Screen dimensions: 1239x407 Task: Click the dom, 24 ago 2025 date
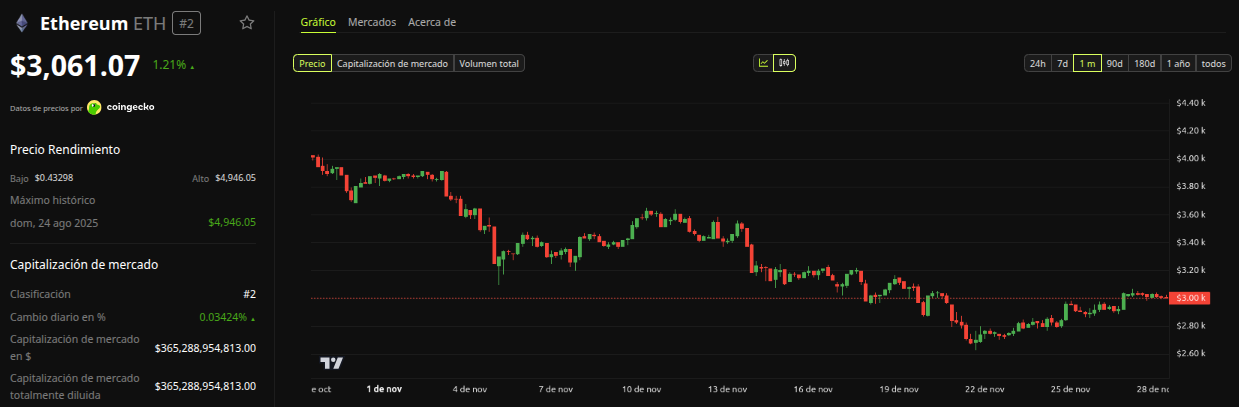pos(54,222)
